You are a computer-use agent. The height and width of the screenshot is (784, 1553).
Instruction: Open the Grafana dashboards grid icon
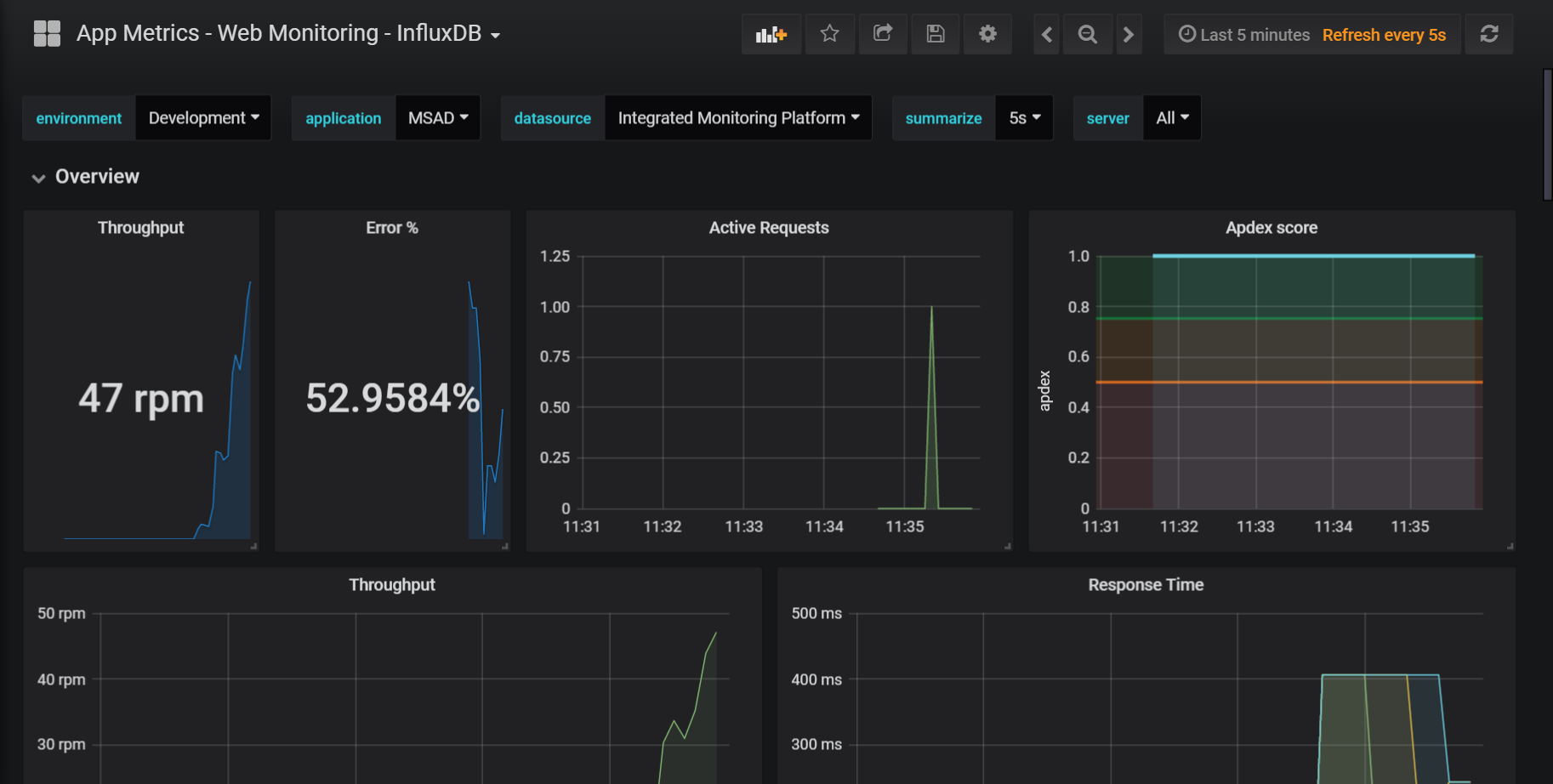click(x=47, y=34)
